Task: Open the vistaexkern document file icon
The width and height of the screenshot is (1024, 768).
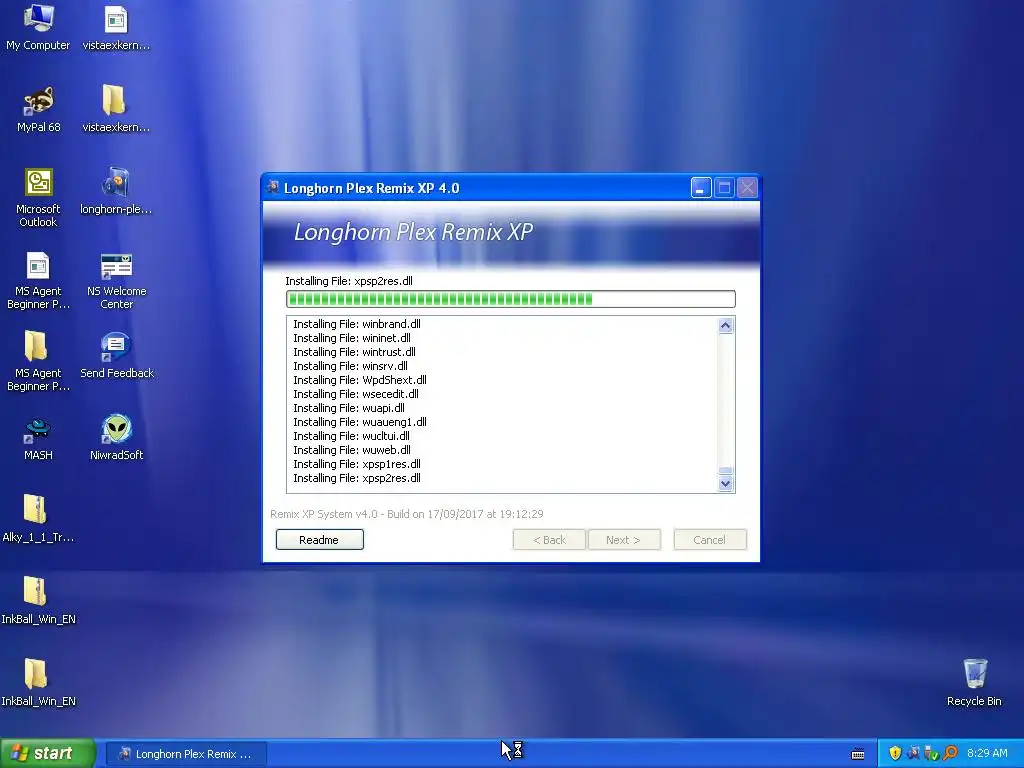Action: click(x=116, y=27)
